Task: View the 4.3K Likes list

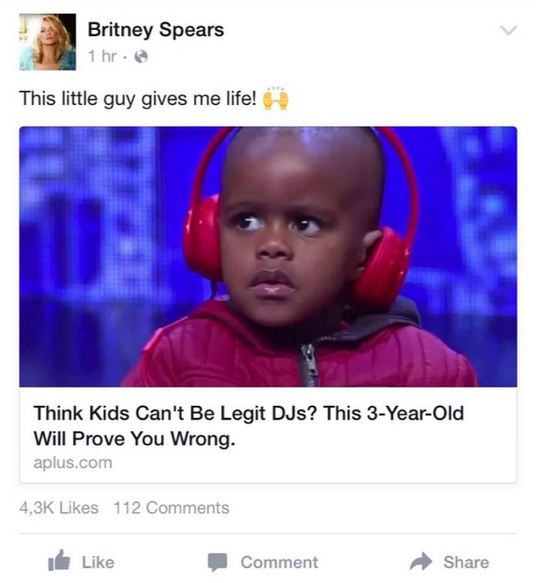Action: point(59,508)
